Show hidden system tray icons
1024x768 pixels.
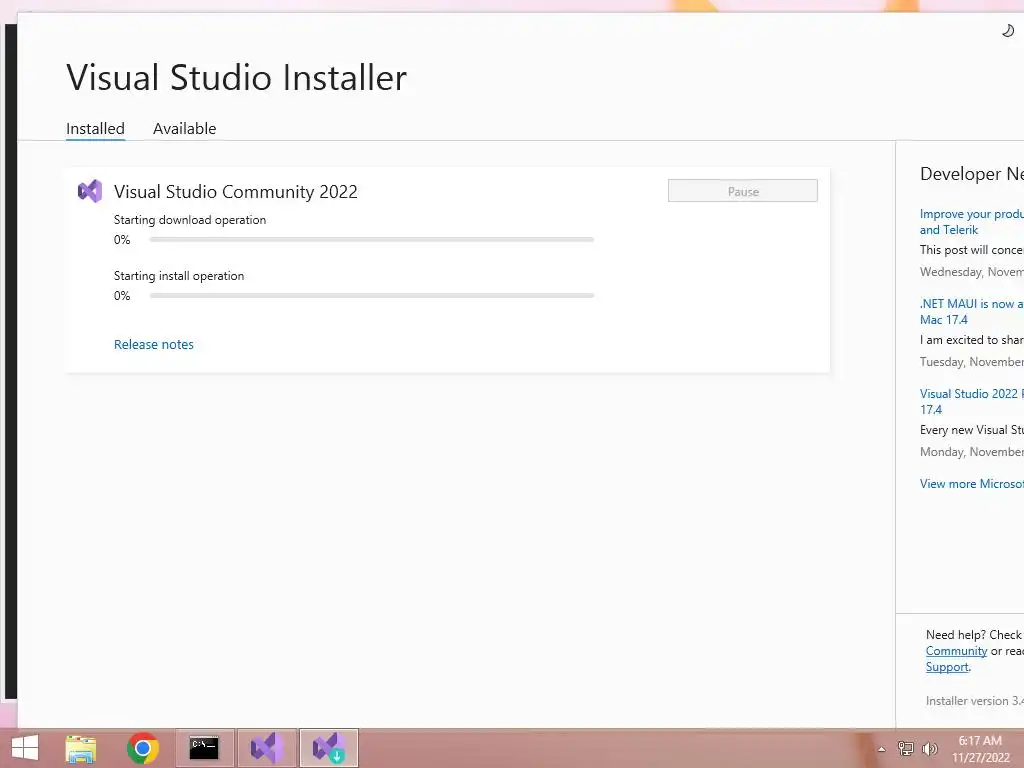coord(881,749)
